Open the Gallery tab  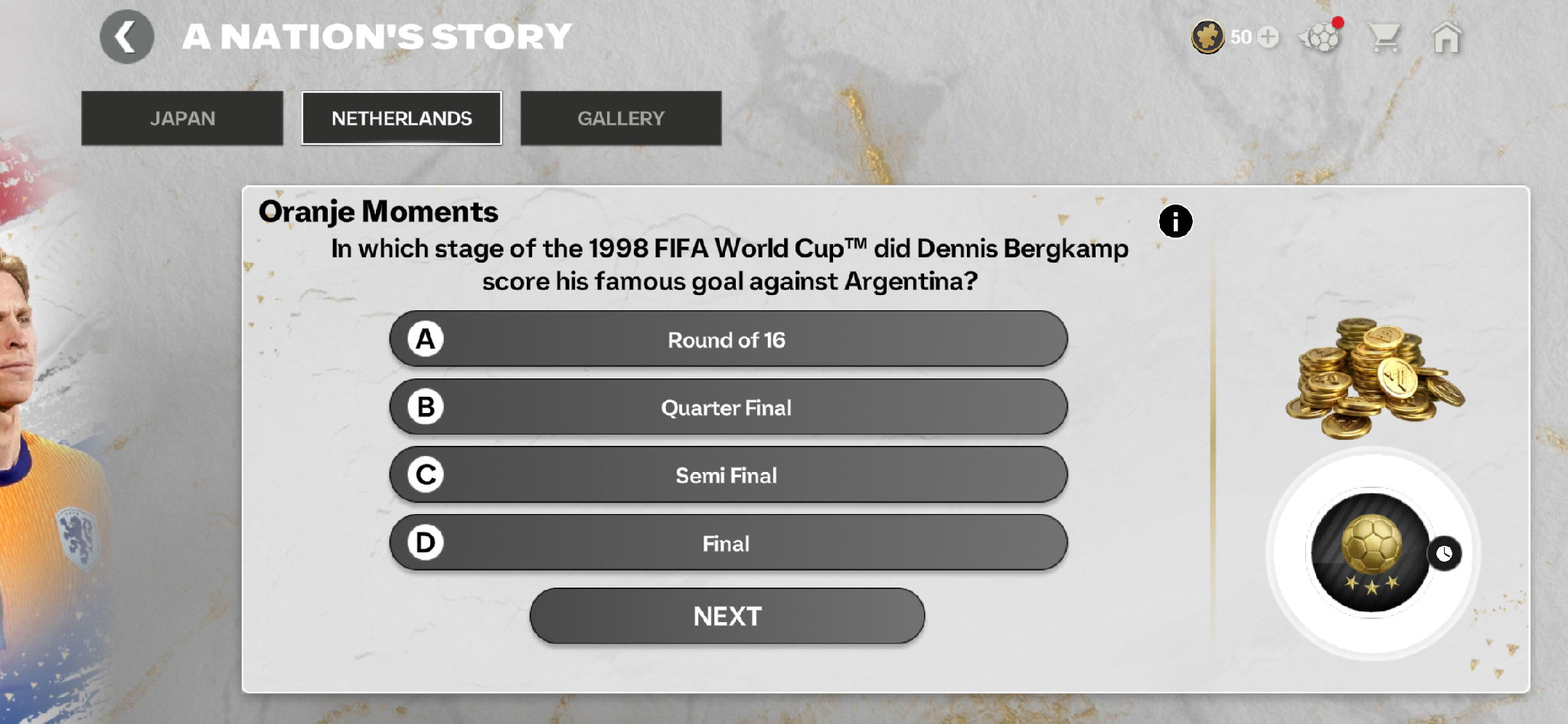[x=621, y=118]
